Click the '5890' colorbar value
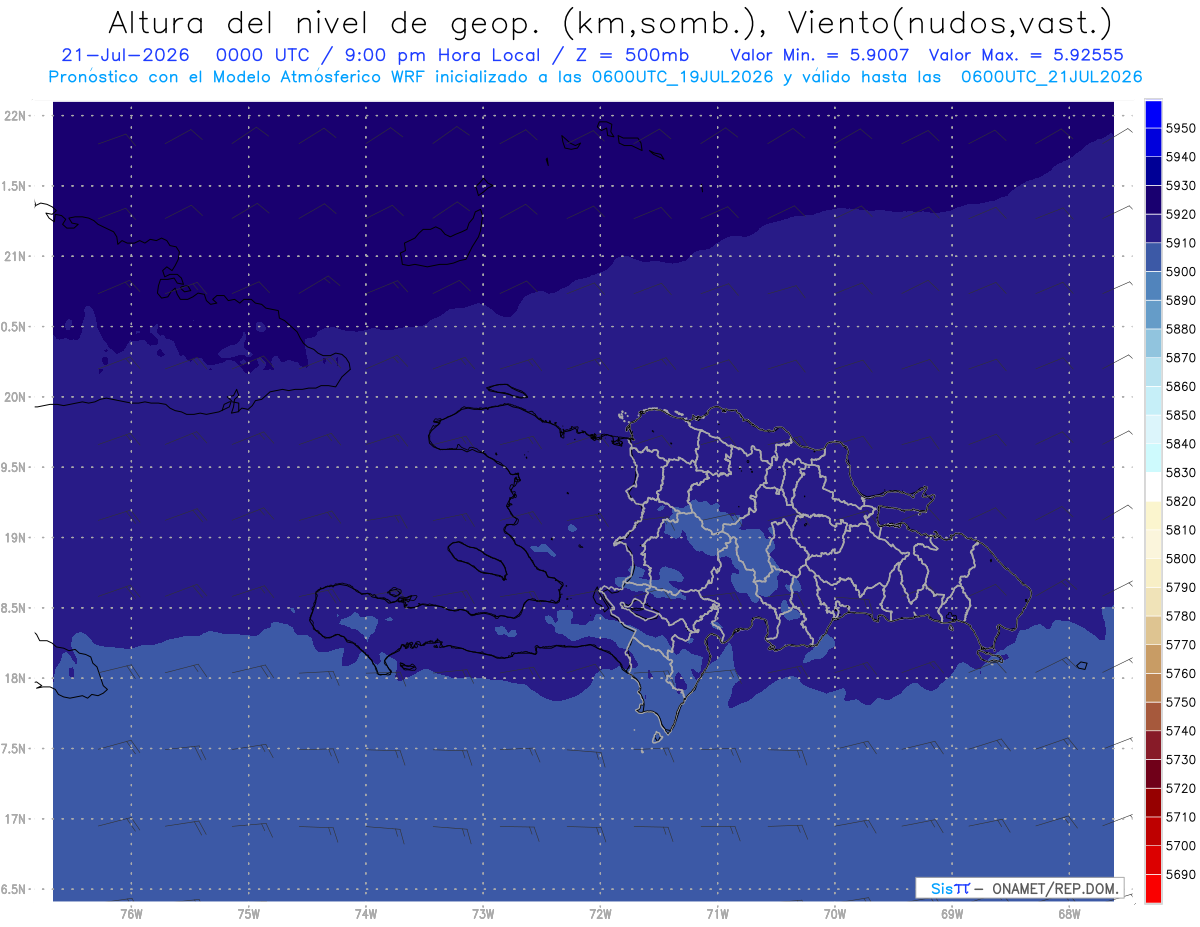The height and width of the screenshot is (927, 1200). (1181, 300)
